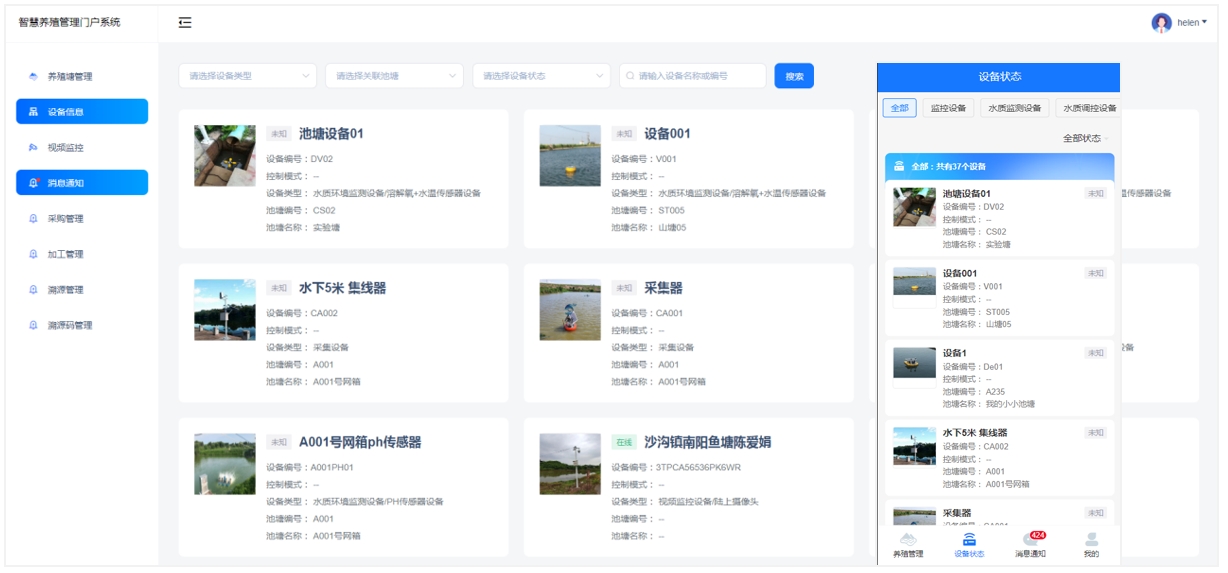Click the A001号网箱ph传感器 title
Screen dimensions: 1228x573
360,442
